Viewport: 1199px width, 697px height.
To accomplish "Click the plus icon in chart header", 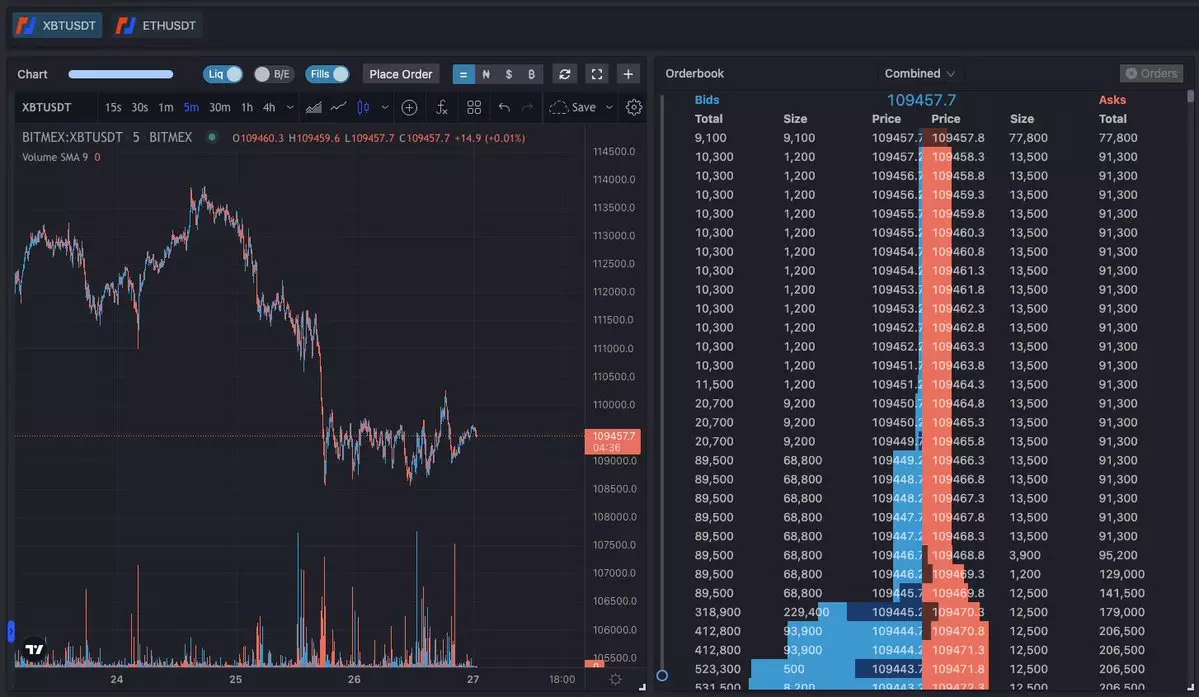I will [628, 74].
